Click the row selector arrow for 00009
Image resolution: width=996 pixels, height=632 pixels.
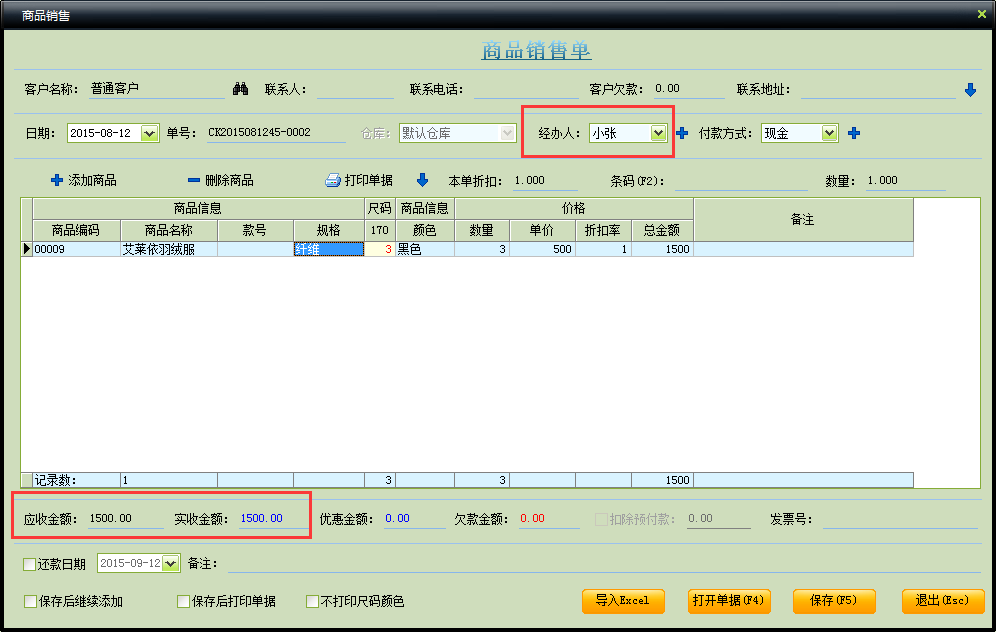[x=27, y=249]
